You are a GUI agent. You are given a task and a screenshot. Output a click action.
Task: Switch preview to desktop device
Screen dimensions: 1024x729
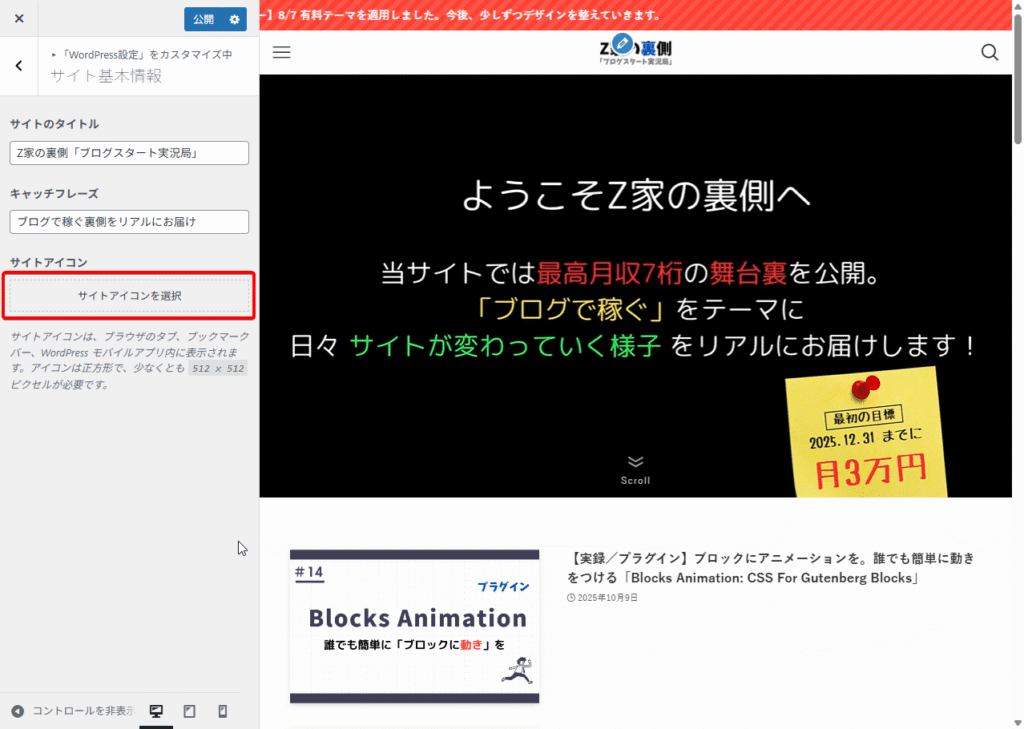pyautogui.click(x=156, y=711)
